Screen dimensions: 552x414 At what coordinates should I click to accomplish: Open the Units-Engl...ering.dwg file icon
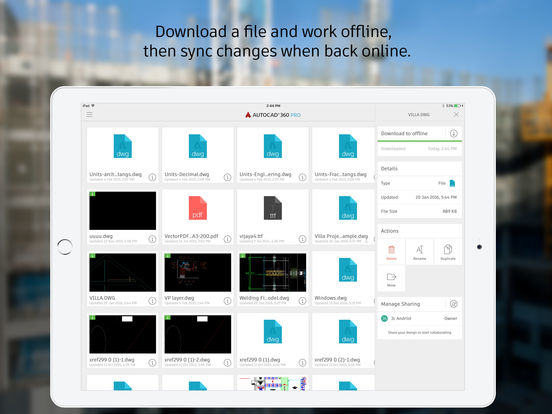[x=273, y=146]
